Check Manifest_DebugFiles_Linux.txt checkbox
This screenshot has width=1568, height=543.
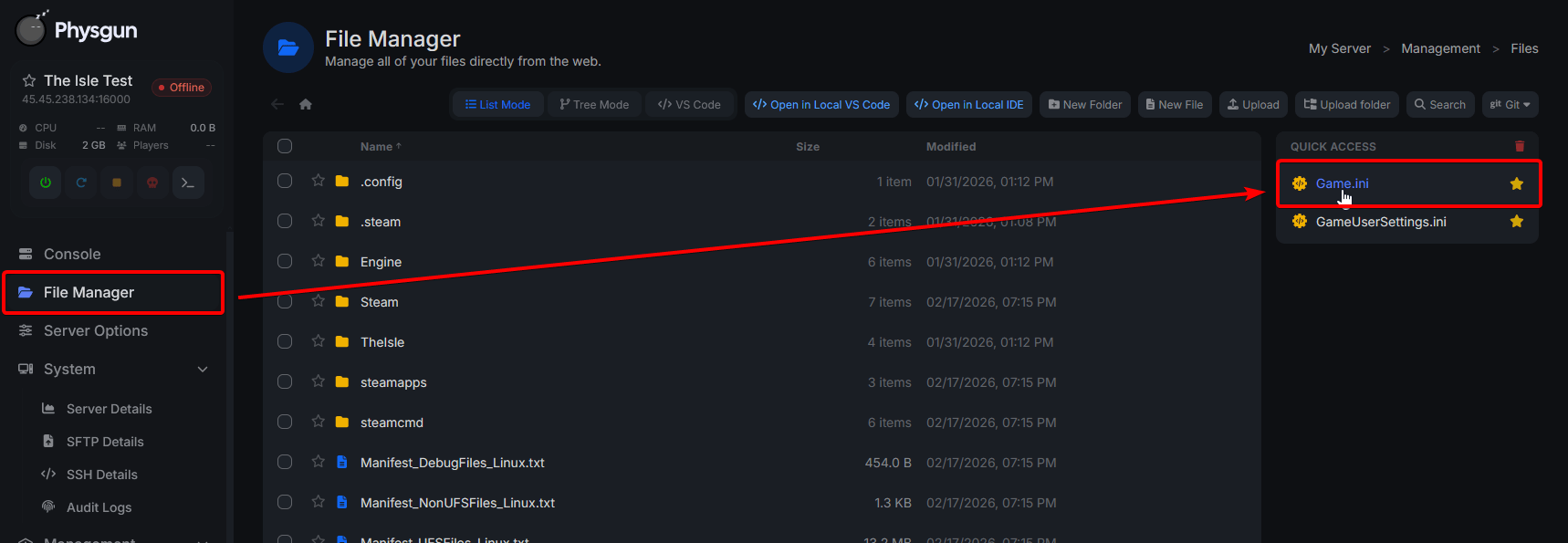(285, 462)
